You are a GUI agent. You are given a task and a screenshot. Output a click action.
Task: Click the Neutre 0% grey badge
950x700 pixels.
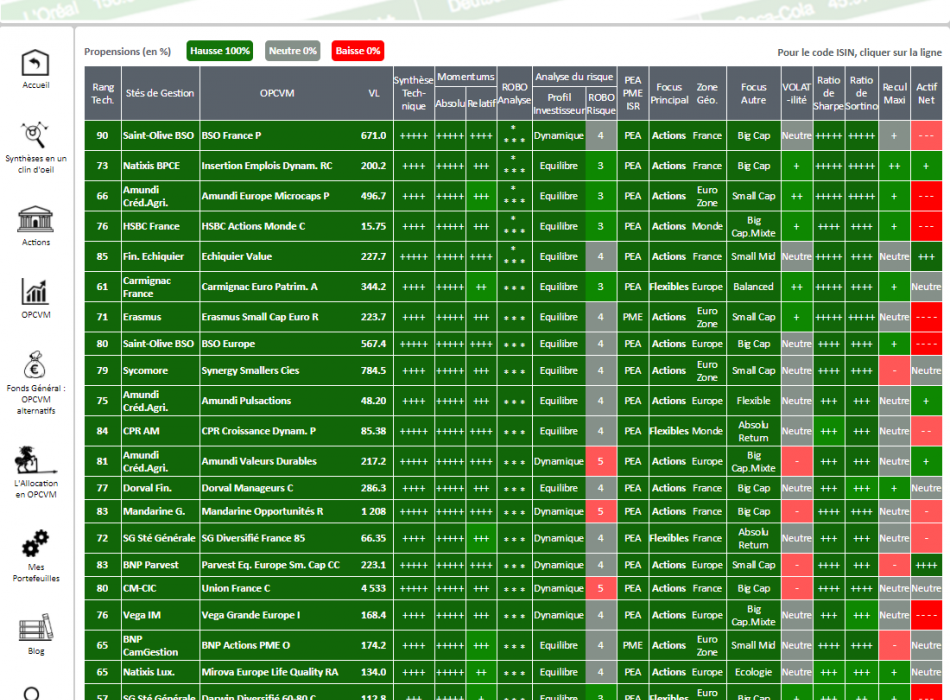click(293, 51)
